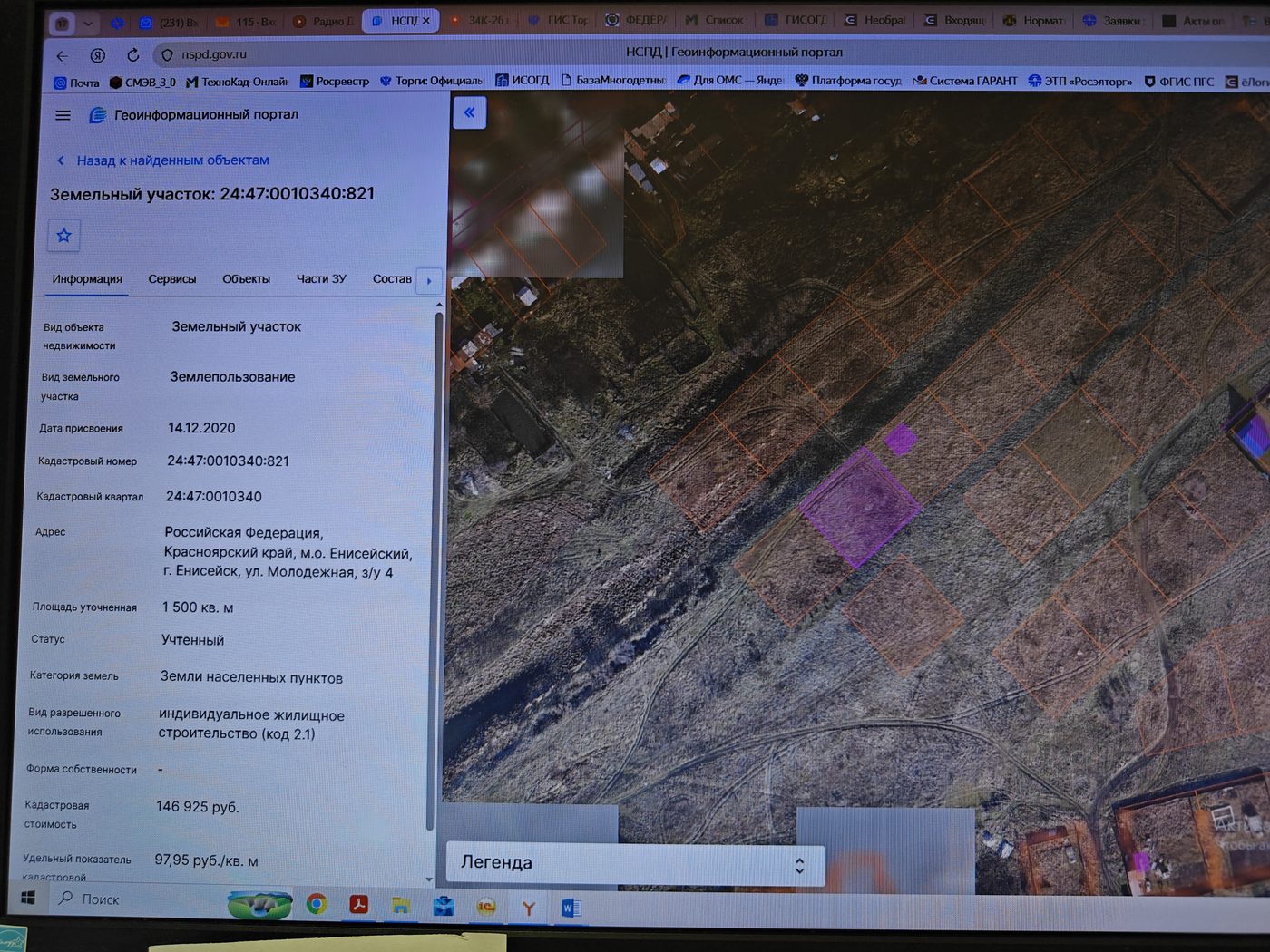Open the Для ОМС — Яндекс bookmark
The image size is (1270, 952).
(730, 80)
